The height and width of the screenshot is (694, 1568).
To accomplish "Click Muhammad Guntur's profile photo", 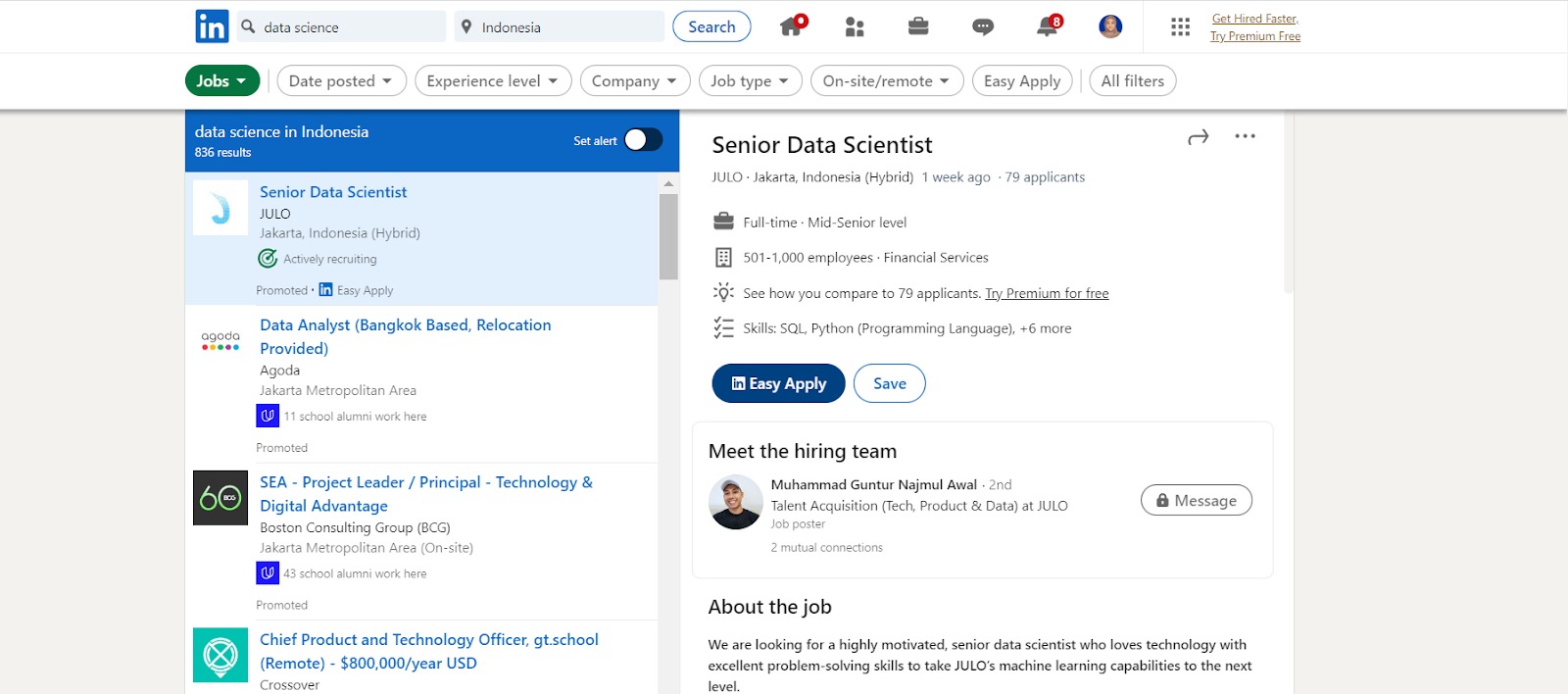I will point(736,502).
